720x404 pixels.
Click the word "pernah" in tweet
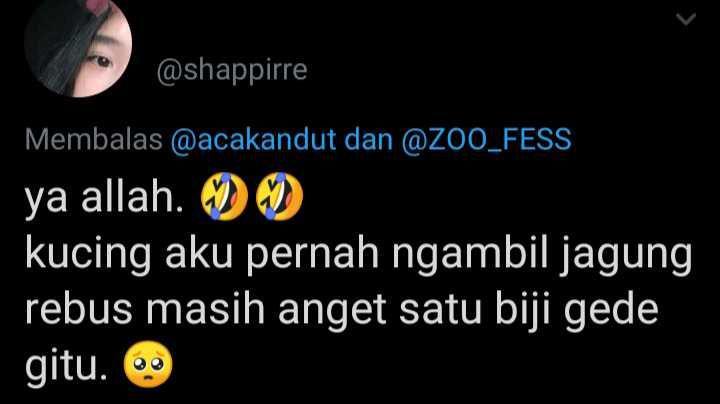(x=312, y=255)
